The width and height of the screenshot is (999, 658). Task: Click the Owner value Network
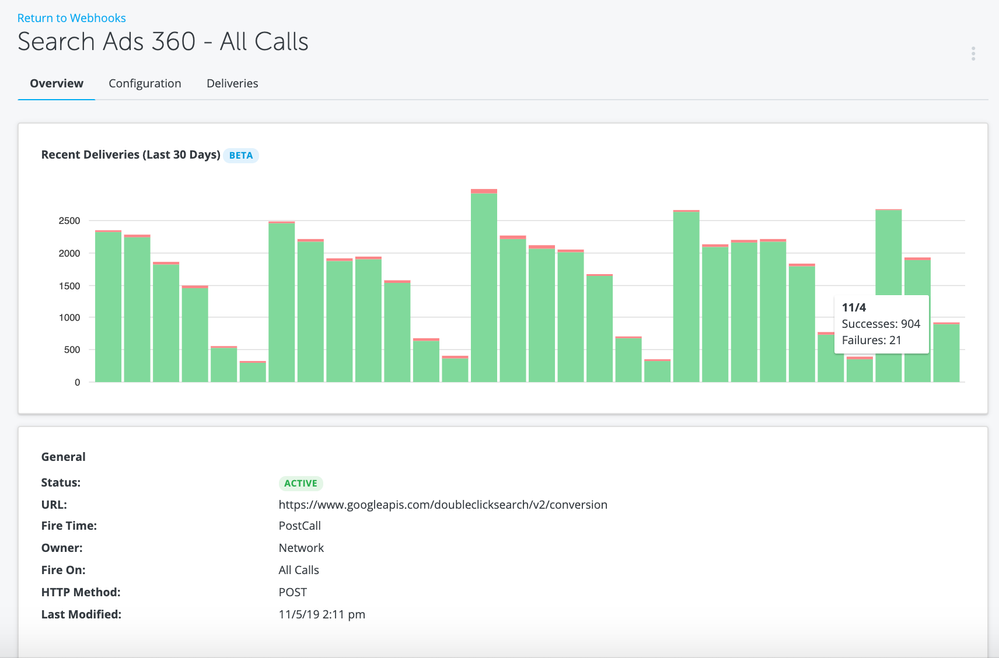point(301,548)
